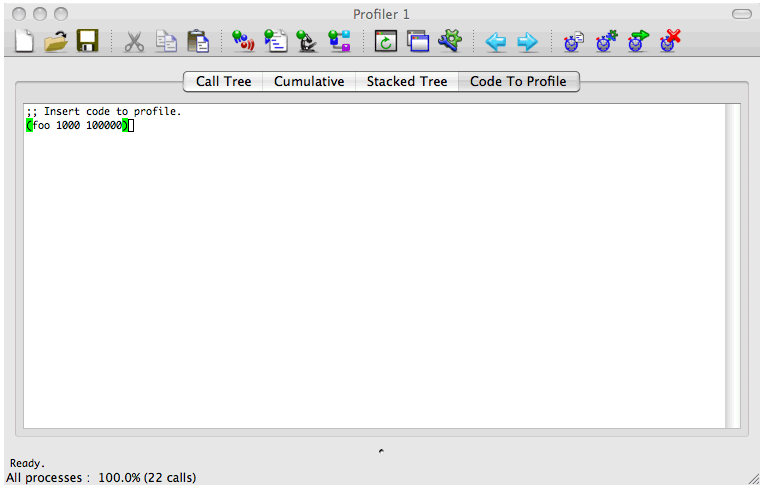Switch to the Cumulative tab
The image size is (765, 492).
pyautogui.click(x=309, y=82)
